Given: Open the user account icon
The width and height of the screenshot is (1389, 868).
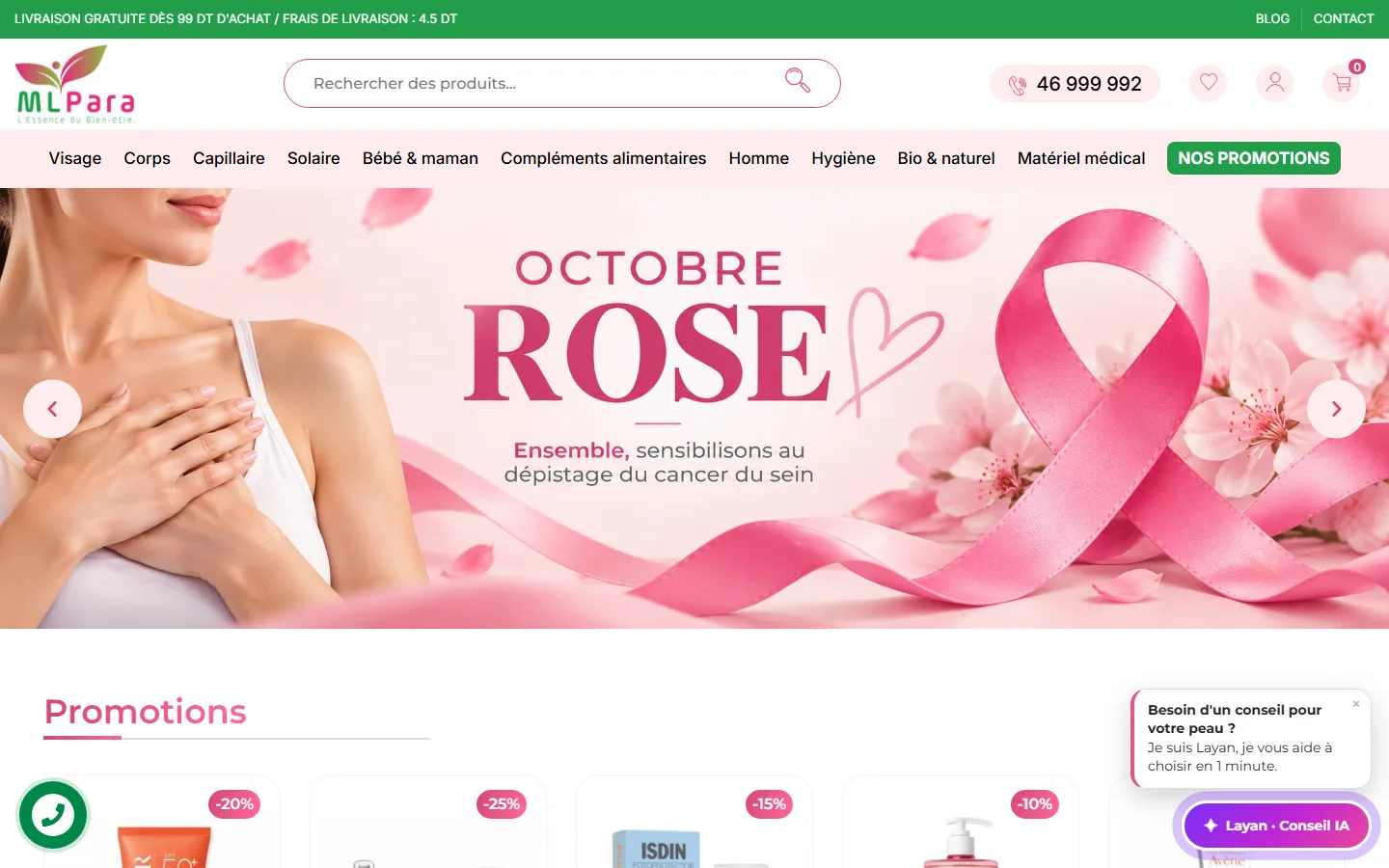Looking at the screenshot, I should pos(1274,83).
